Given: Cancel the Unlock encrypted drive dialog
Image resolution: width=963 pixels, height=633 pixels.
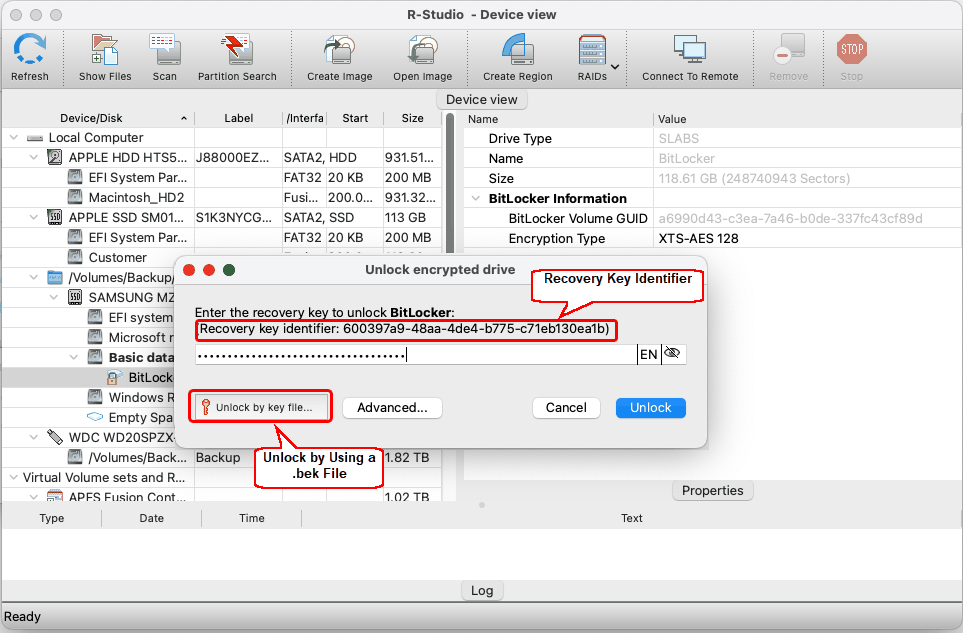Looking at the screenshot, I should pyautogui.click(x=566, y=408).
